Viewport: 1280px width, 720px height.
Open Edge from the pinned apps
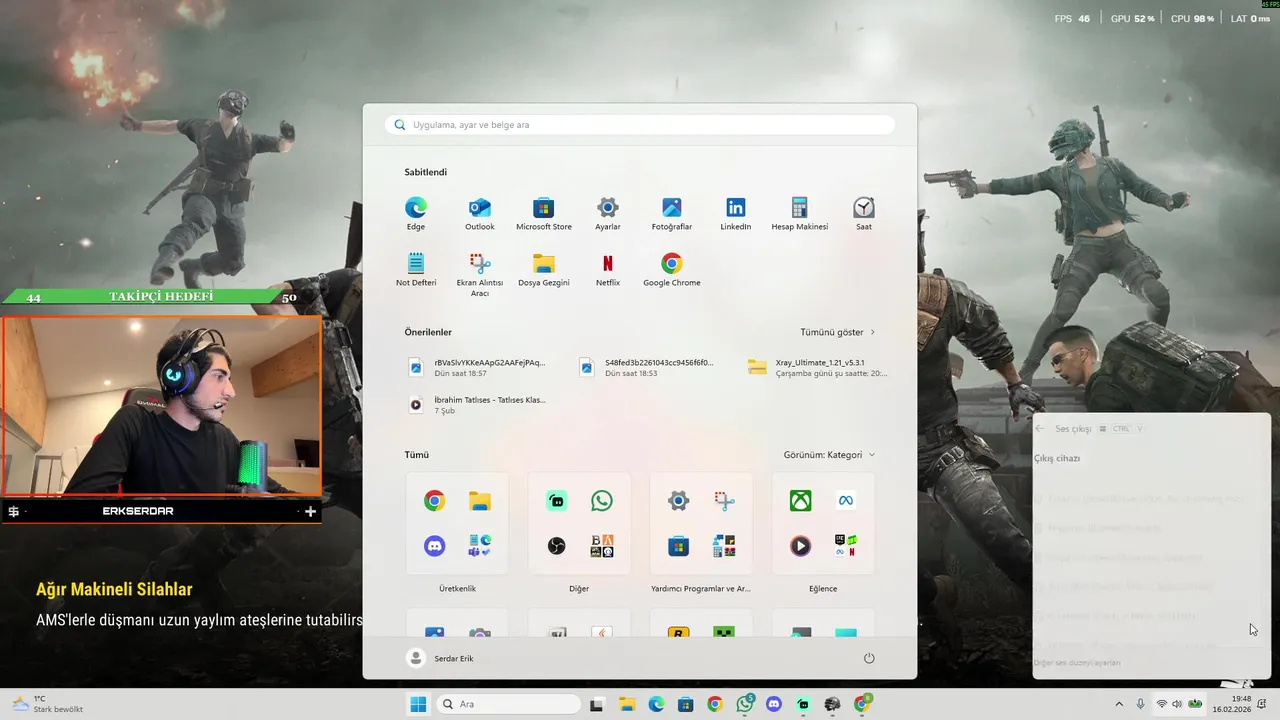pos(416,214)
